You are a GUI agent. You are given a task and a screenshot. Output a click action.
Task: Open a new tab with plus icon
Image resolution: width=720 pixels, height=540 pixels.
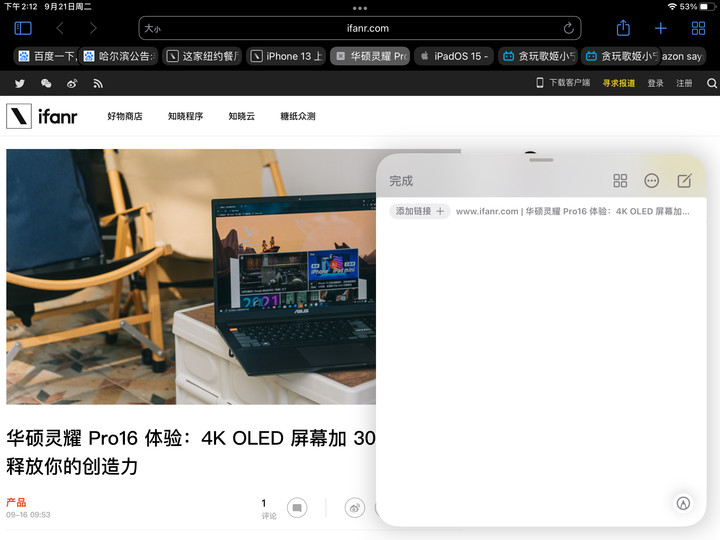click(x=660, y=28)
